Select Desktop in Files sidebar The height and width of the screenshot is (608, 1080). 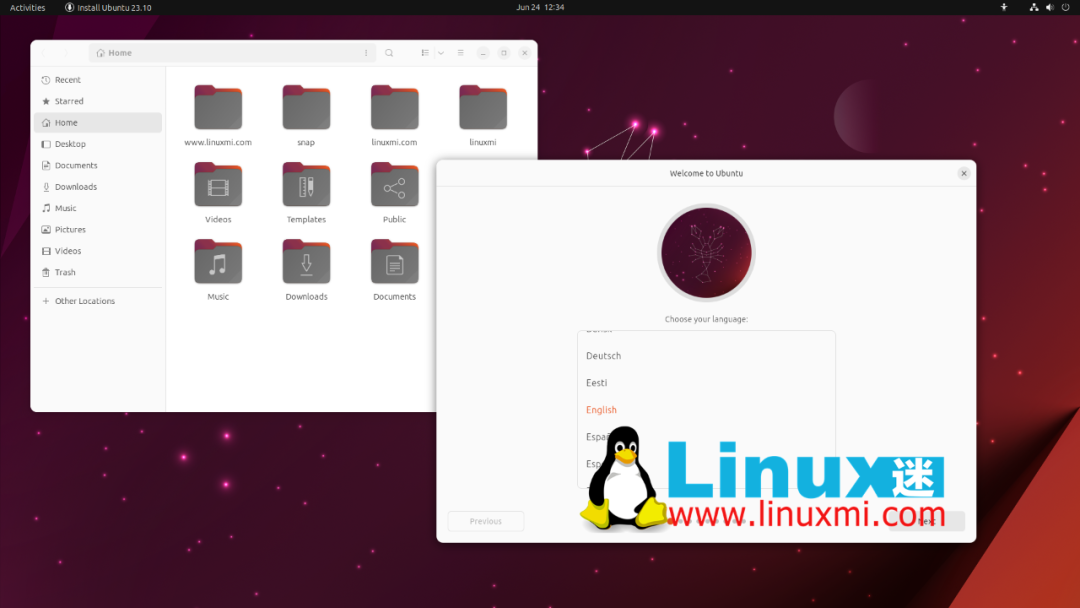(x=98, y=144)
